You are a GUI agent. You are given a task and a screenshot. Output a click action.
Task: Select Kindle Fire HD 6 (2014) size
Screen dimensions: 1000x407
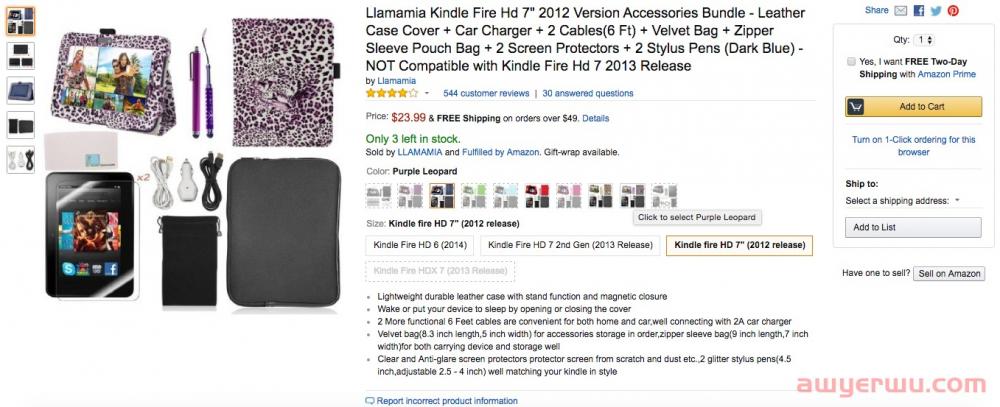click(420, 245)
